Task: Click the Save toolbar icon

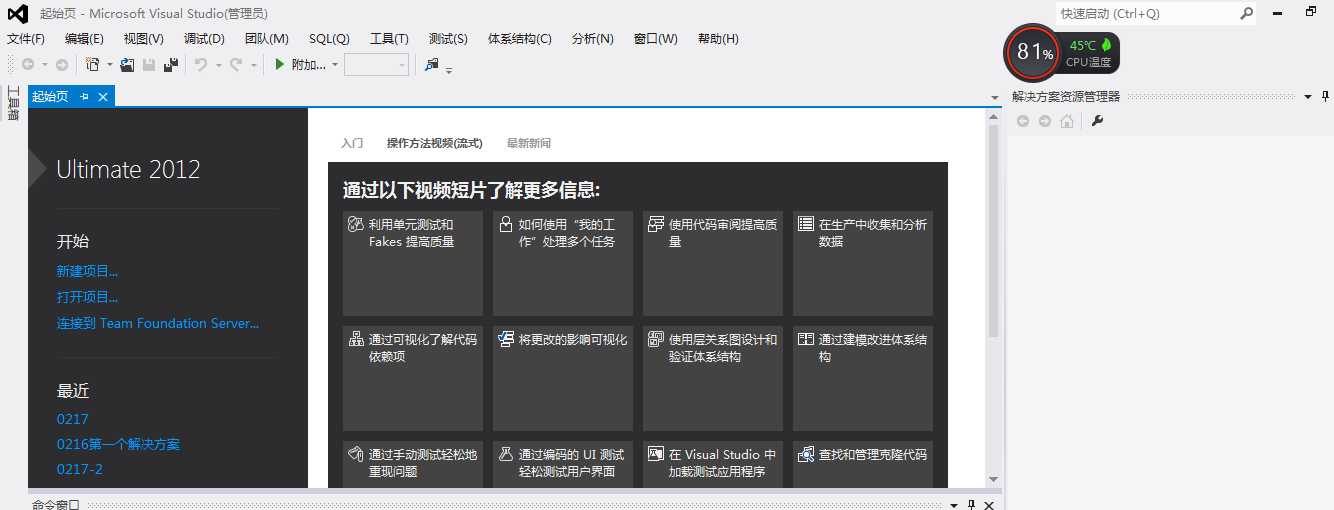Action: tap(149, 65)
